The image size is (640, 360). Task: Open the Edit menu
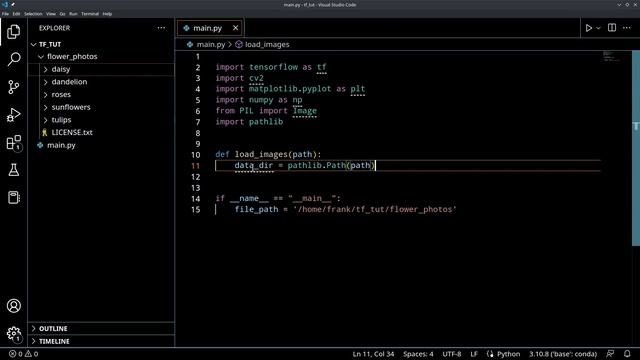pos(16,14)
